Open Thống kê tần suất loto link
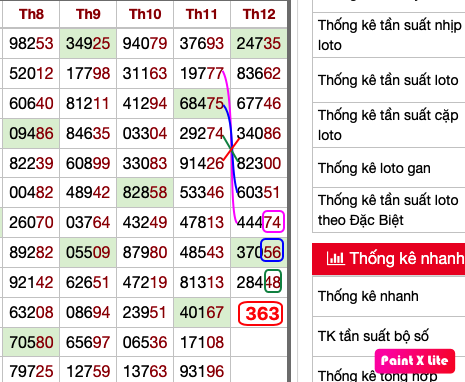 pos(388,80)
